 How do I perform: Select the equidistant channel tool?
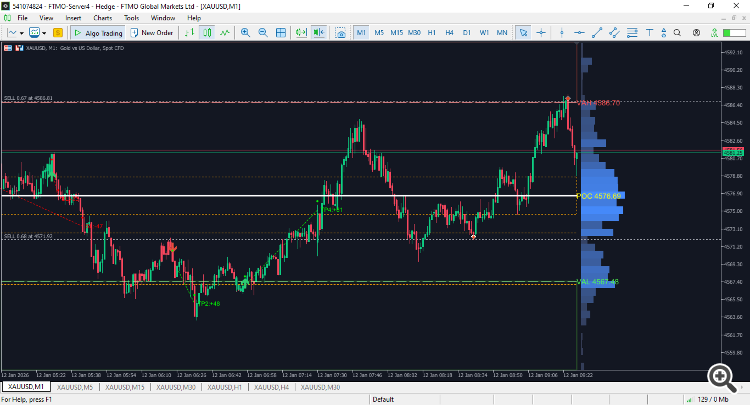pyautogui.click(x=614, y=33)
